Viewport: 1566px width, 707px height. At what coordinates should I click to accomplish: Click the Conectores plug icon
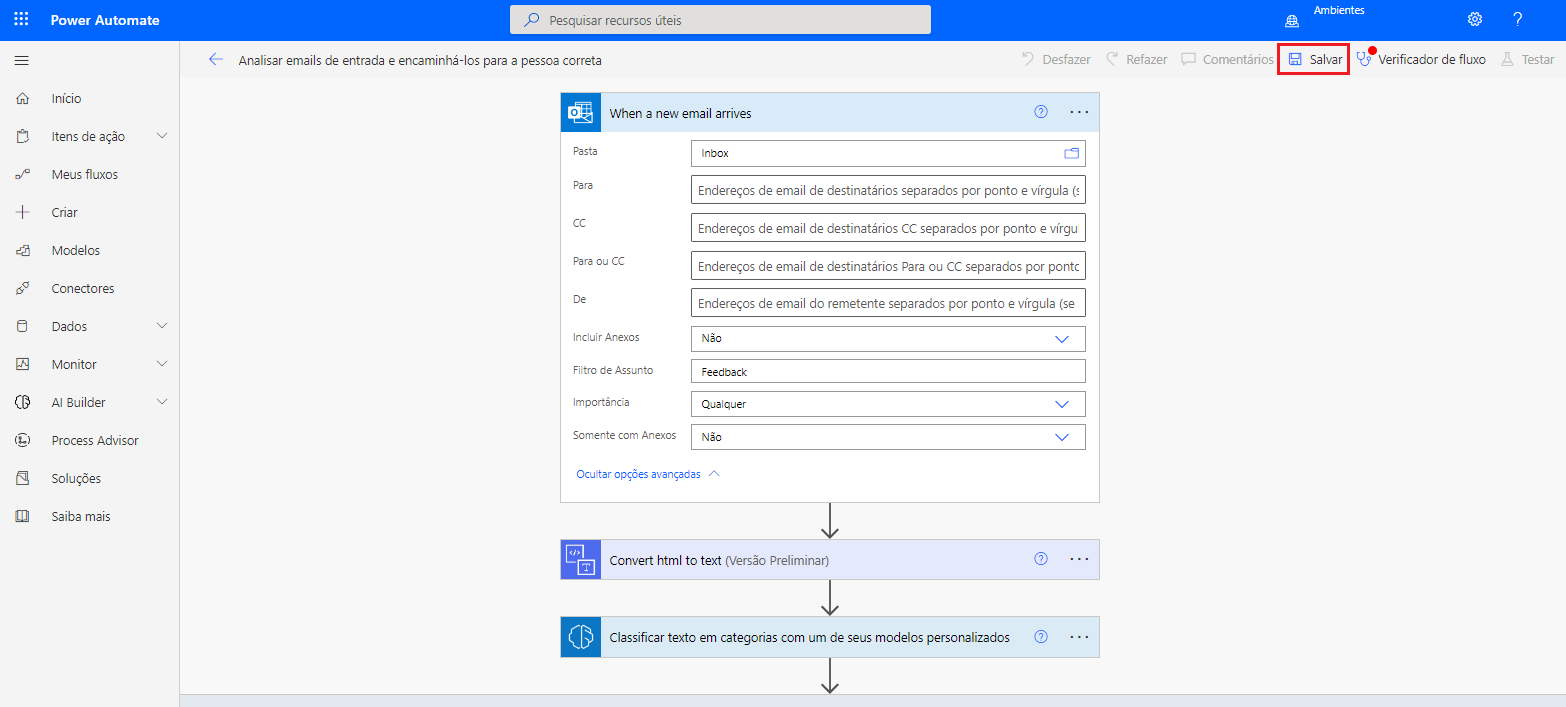pyautogui.click(x=23, y=288)
